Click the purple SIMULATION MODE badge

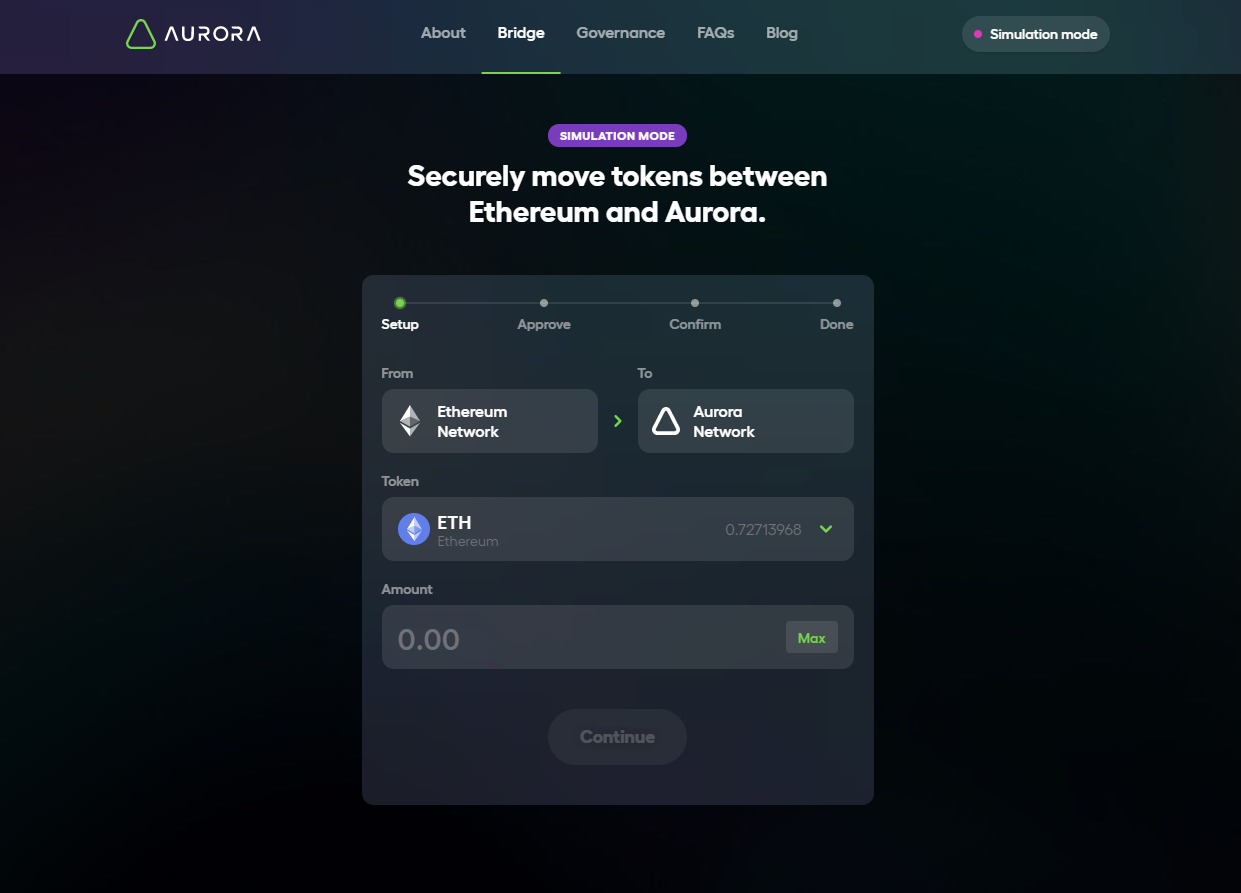click(x=617, y=136)
